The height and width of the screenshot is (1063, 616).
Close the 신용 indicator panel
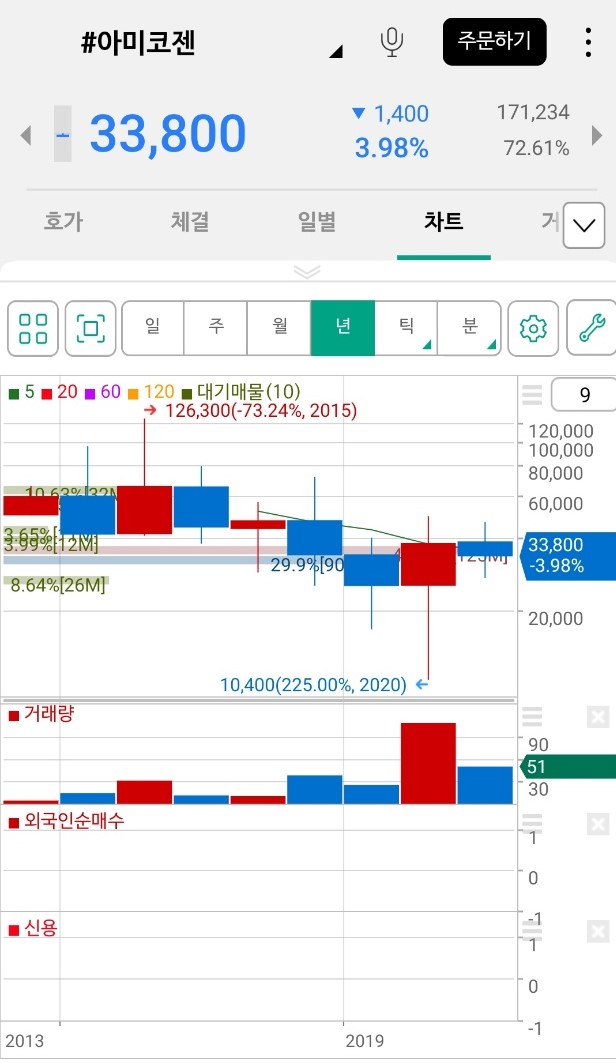click(x=598, y=931)
